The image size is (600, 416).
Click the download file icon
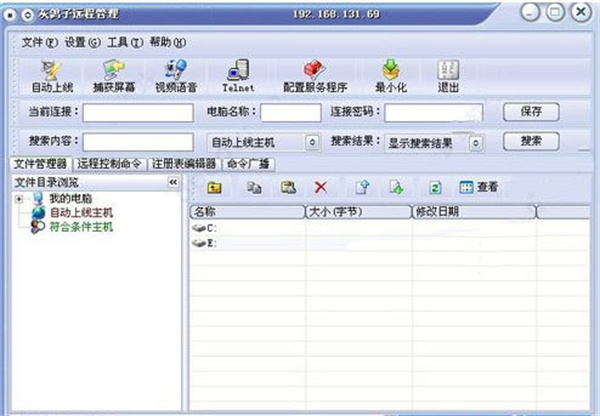396,187
